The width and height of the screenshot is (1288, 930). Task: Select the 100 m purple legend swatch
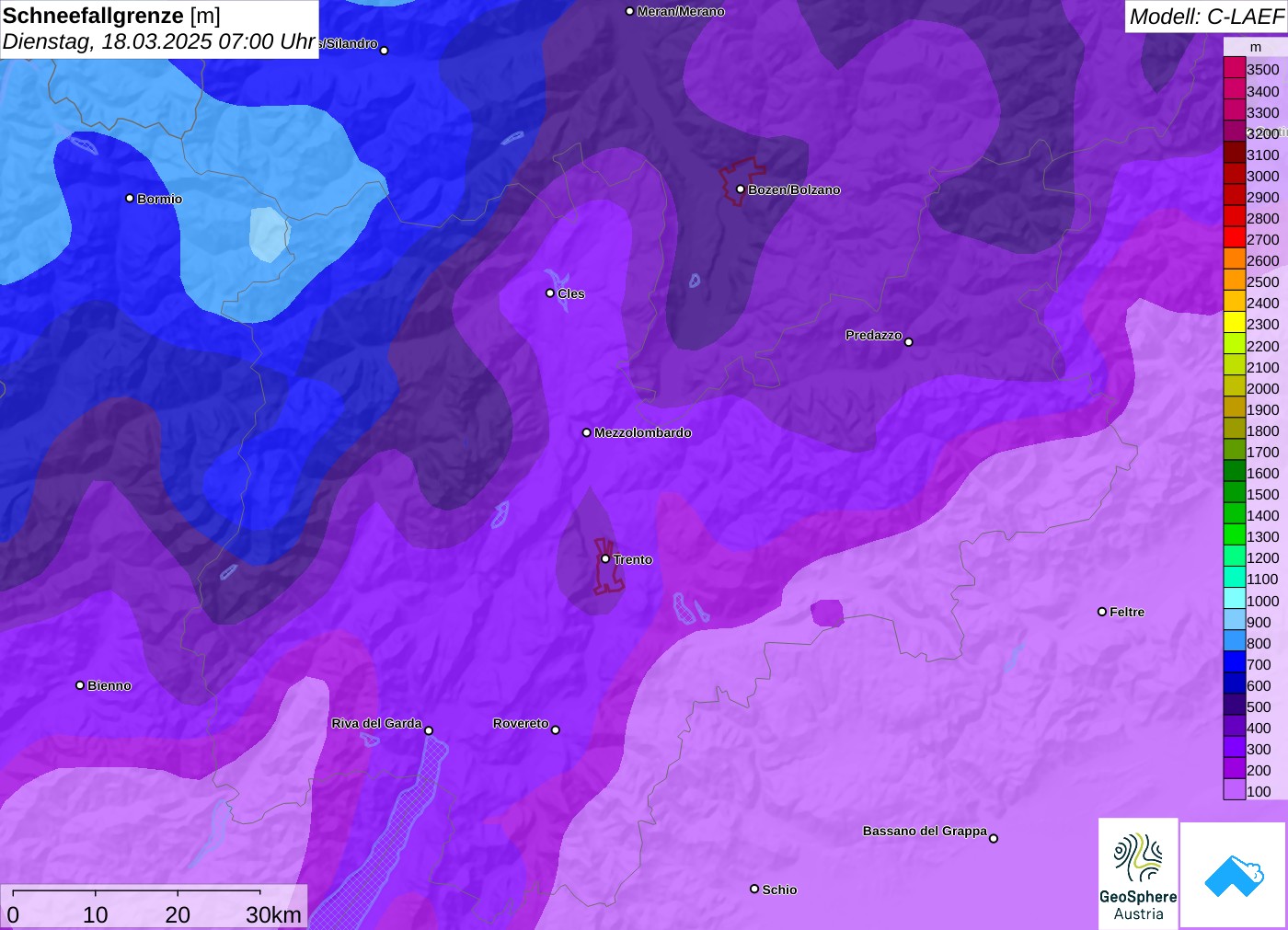pyautogui.click(x=1235, y=789)
